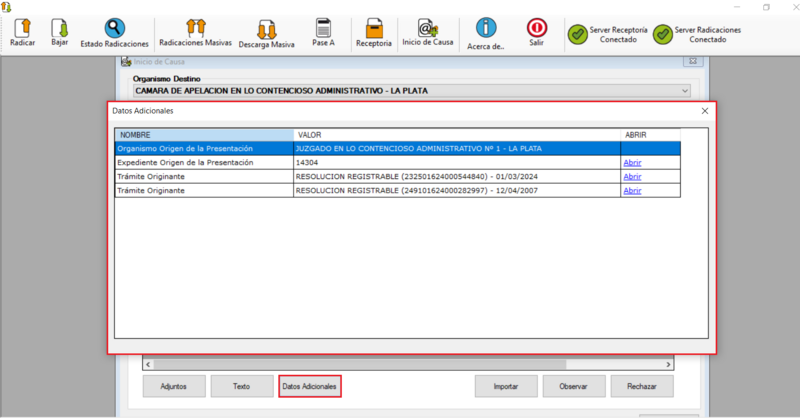This screenshot has width=800, height=418.
Task: Select RESOLUCION REGISTRABLE 12/04/2007 cell
Action: [x=457, y=190]
